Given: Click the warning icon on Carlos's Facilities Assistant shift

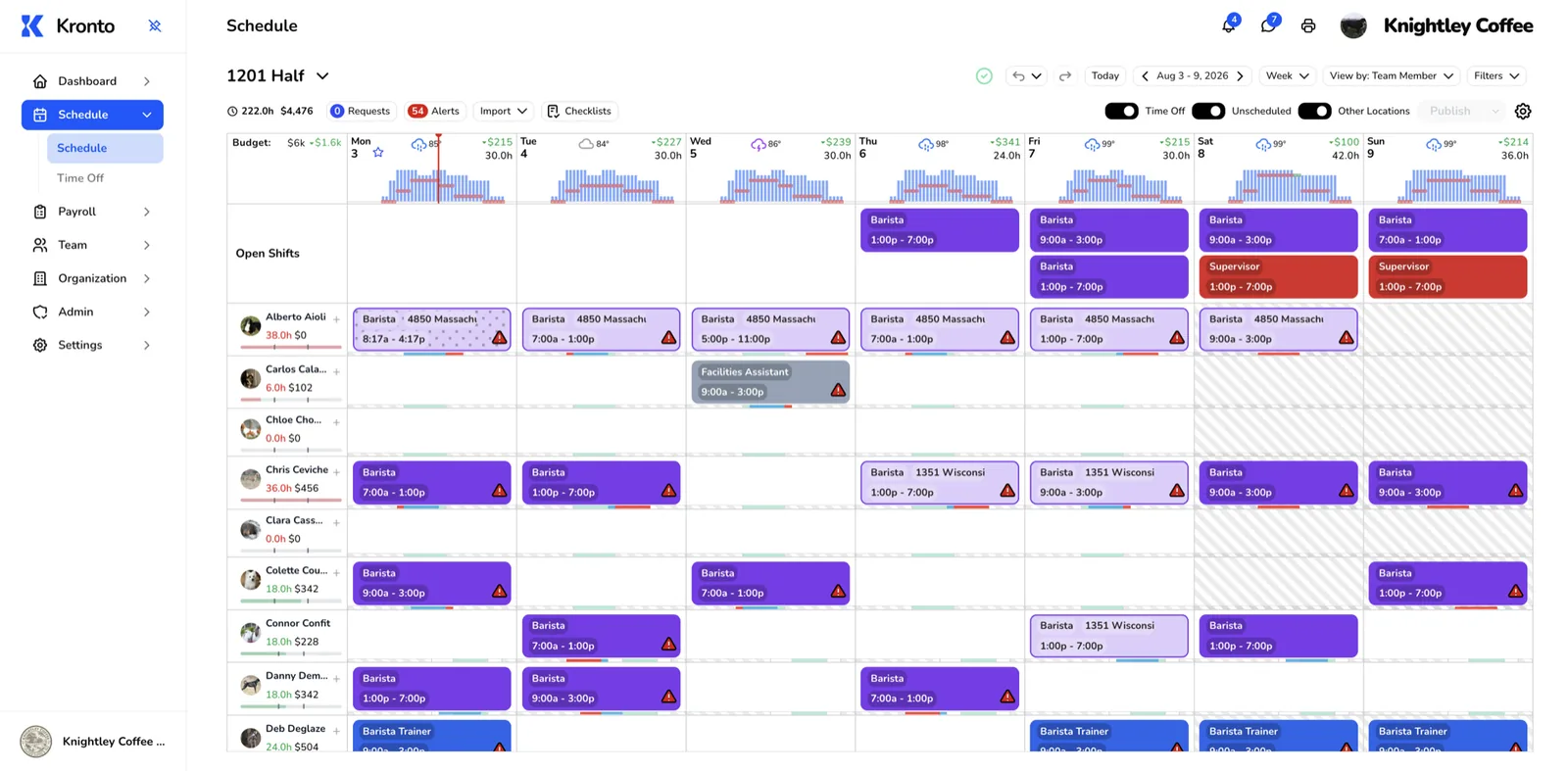Looking at the screenshot, I should pyautogui.click(x=838, y=390).
